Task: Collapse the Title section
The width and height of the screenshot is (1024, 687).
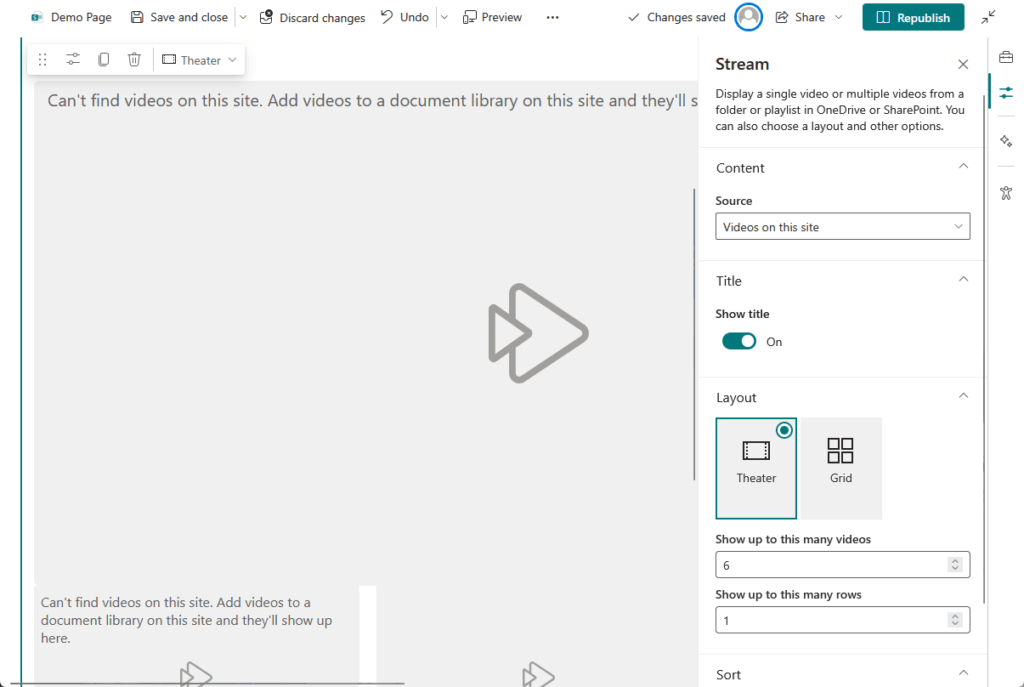Action: click(963, 280)
